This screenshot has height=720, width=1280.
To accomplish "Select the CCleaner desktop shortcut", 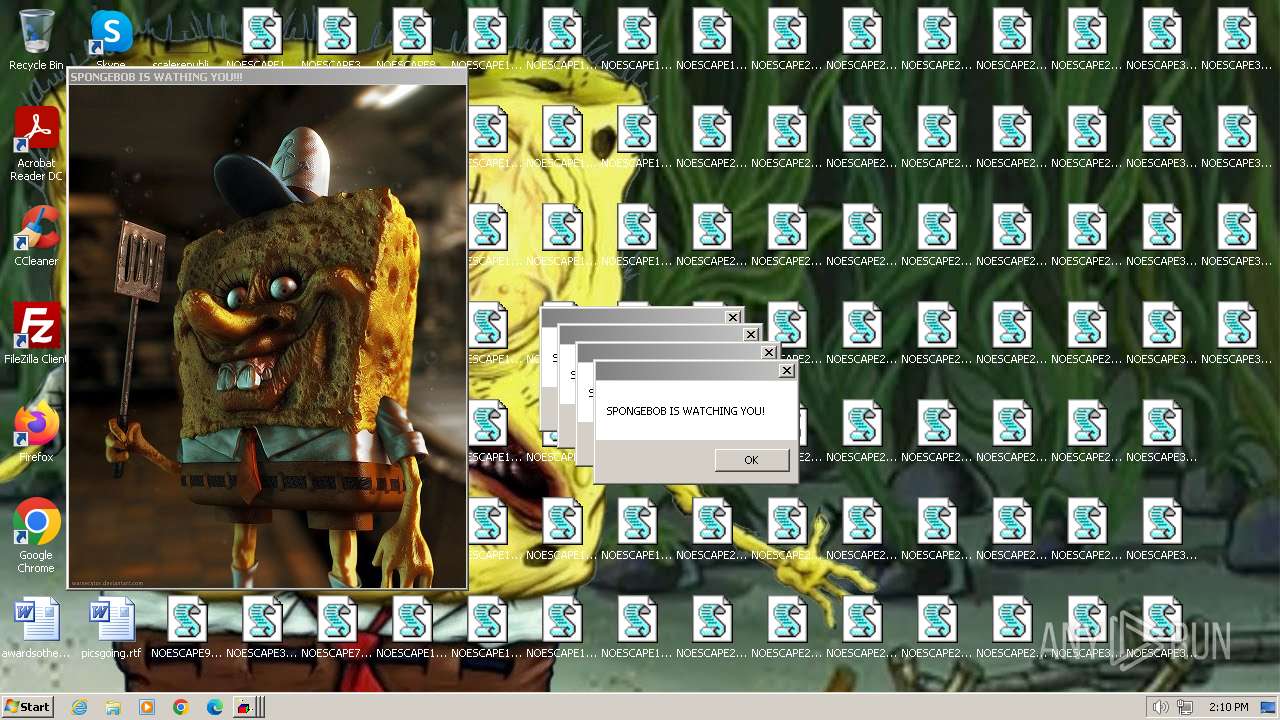I will pyautogui.click(x=36, y=236).
